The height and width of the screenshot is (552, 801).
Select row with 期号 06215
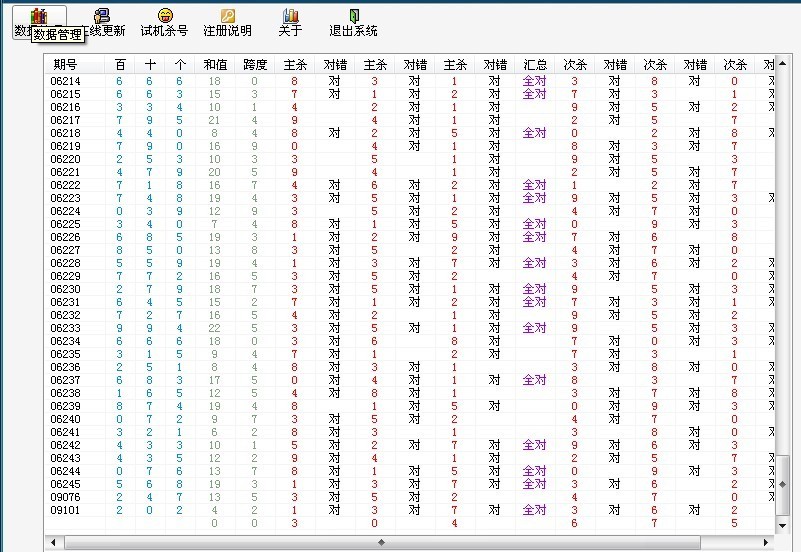410,94
